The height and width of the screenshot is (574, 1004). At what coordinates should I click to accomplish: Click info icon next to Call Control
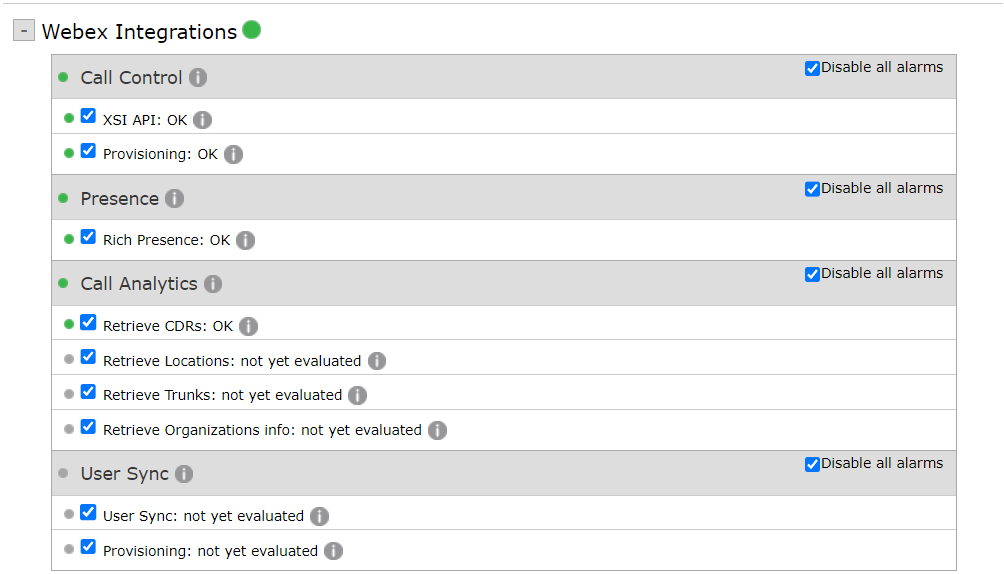tap(198, 78)
